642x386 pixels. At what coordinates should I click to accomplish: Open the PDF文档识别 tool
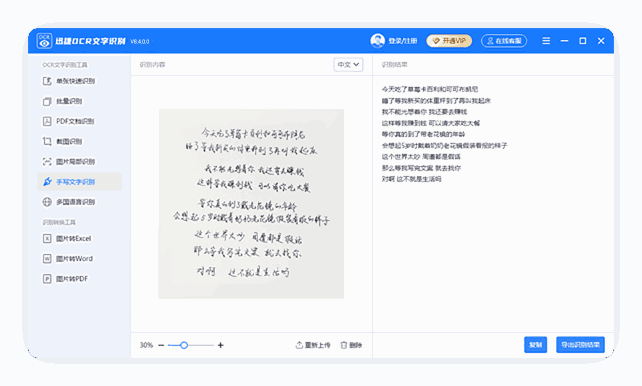(68, 121)
